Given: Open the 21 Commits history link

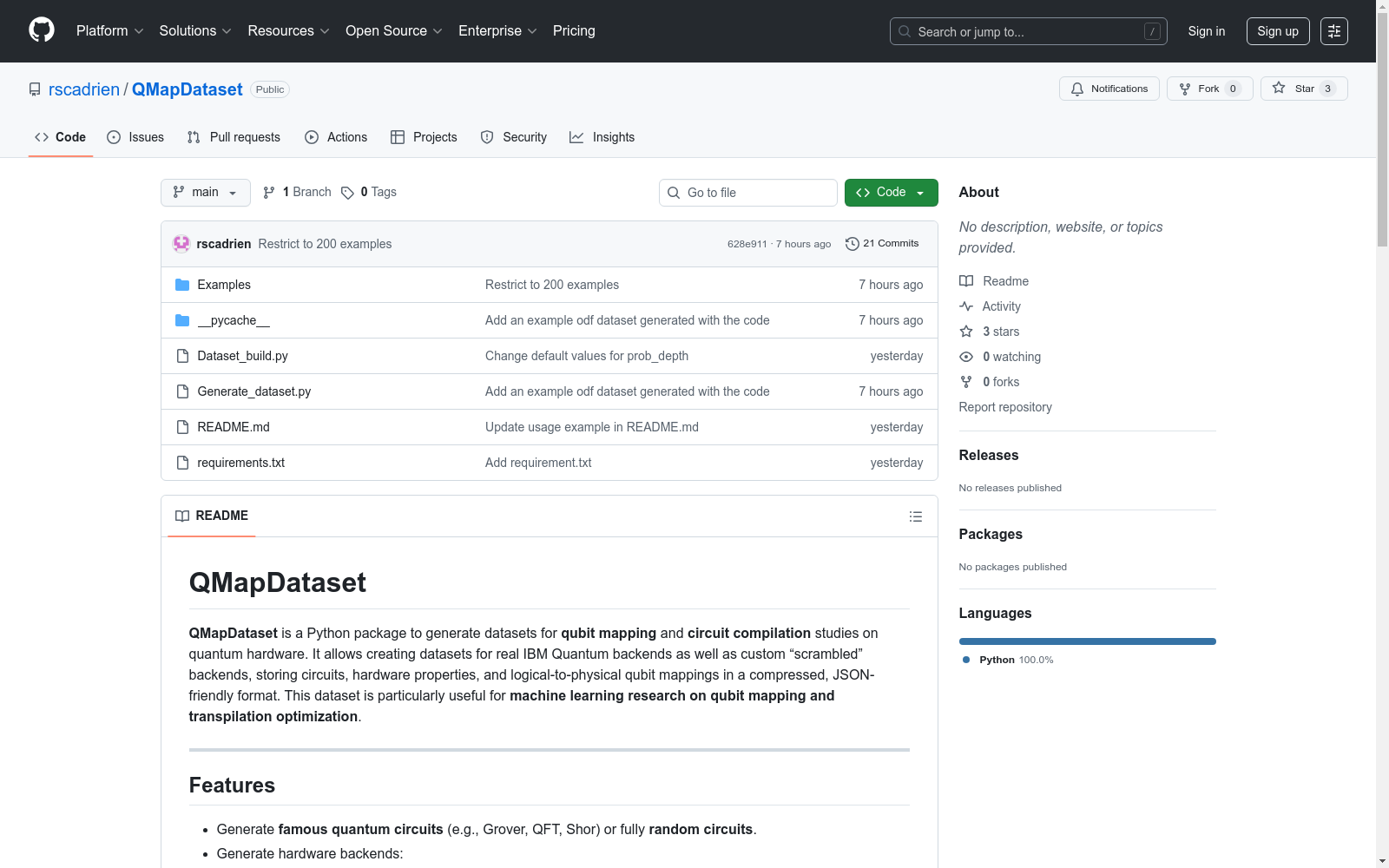Looking at the screenshot, I should [882, 244].
